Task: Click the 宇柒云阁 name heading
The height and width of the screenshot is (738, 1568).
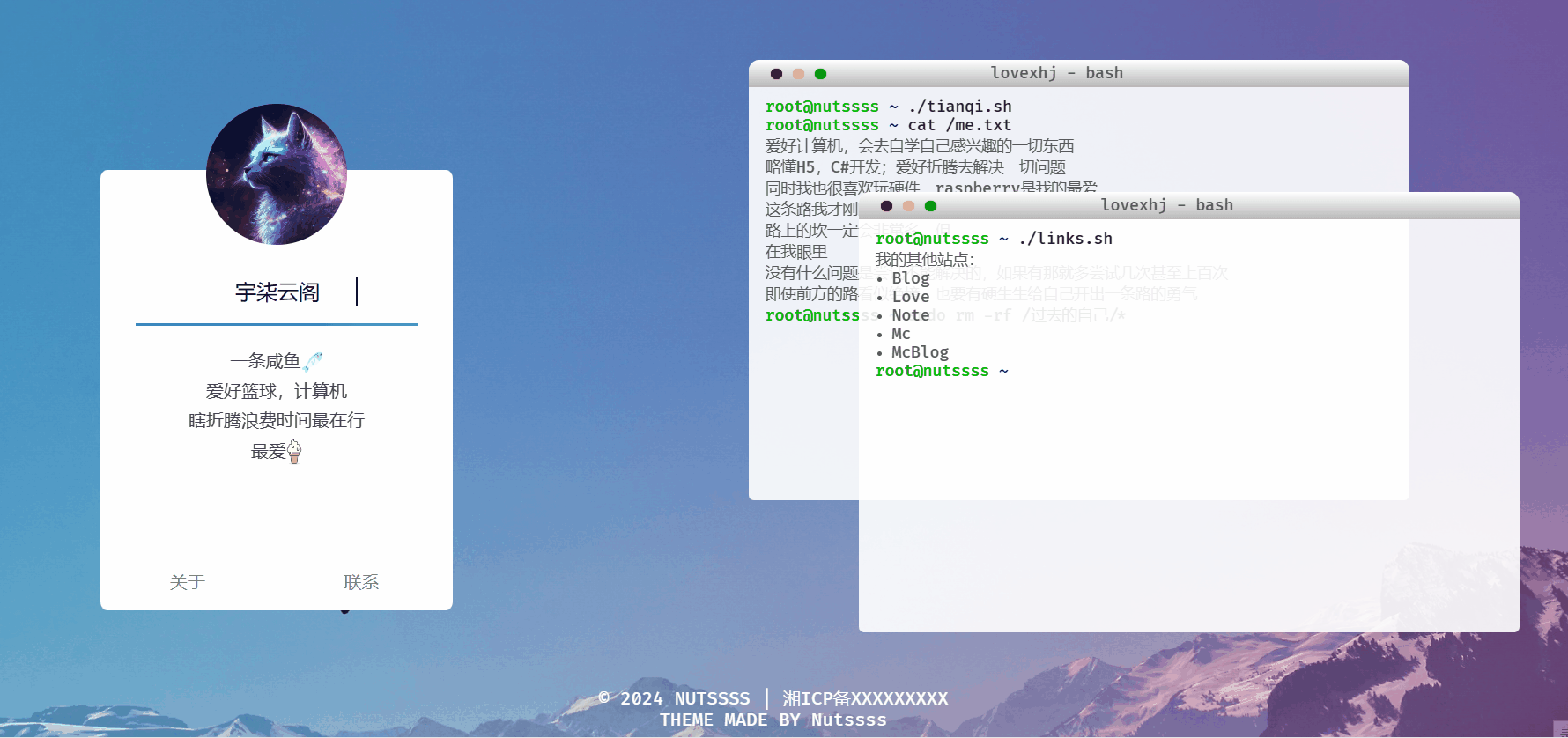Action: pos(277,292)
